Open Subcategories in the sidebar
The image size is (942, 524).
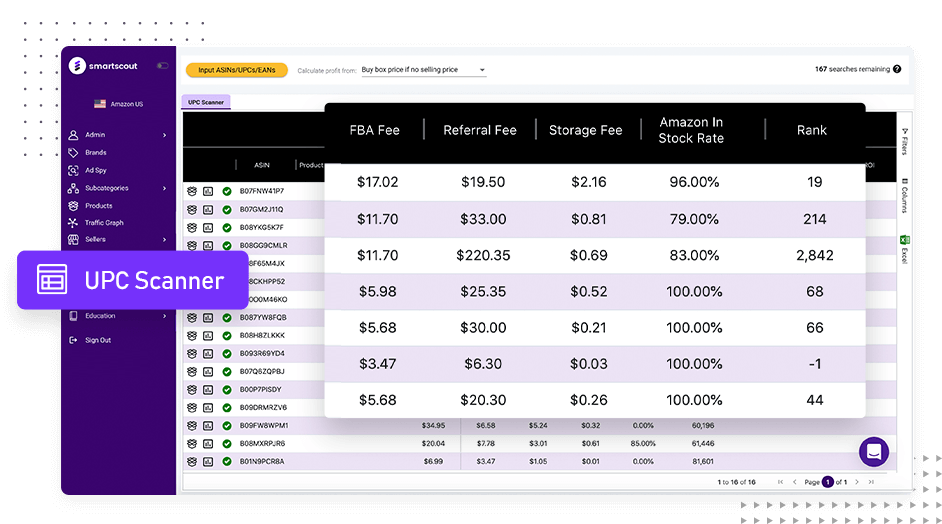coord(106,188)
